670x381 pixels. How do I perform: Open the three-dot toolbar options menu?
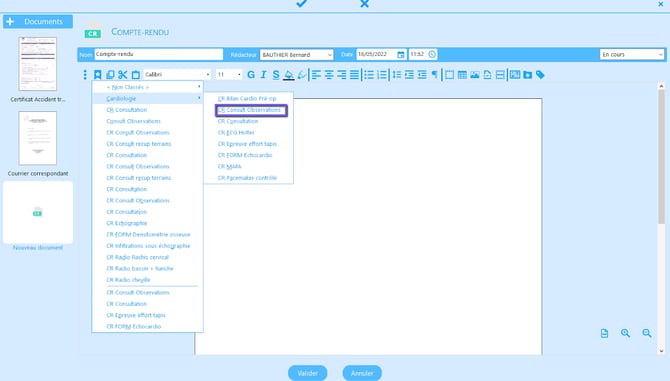tap(85, 75)
